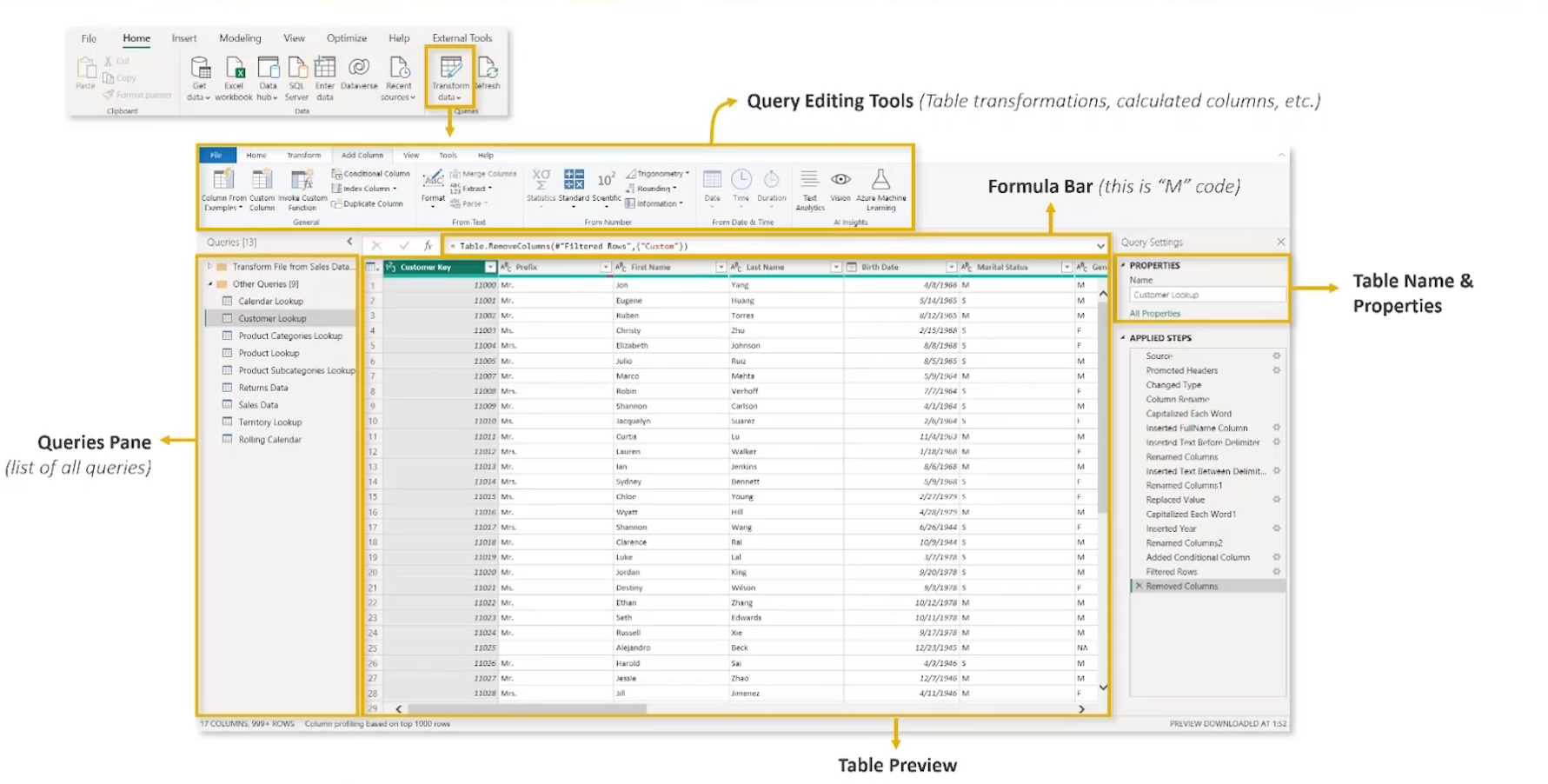Click the All Properties link
This screenshot has width=1548, height=784.
click(x=1154, y=314)
